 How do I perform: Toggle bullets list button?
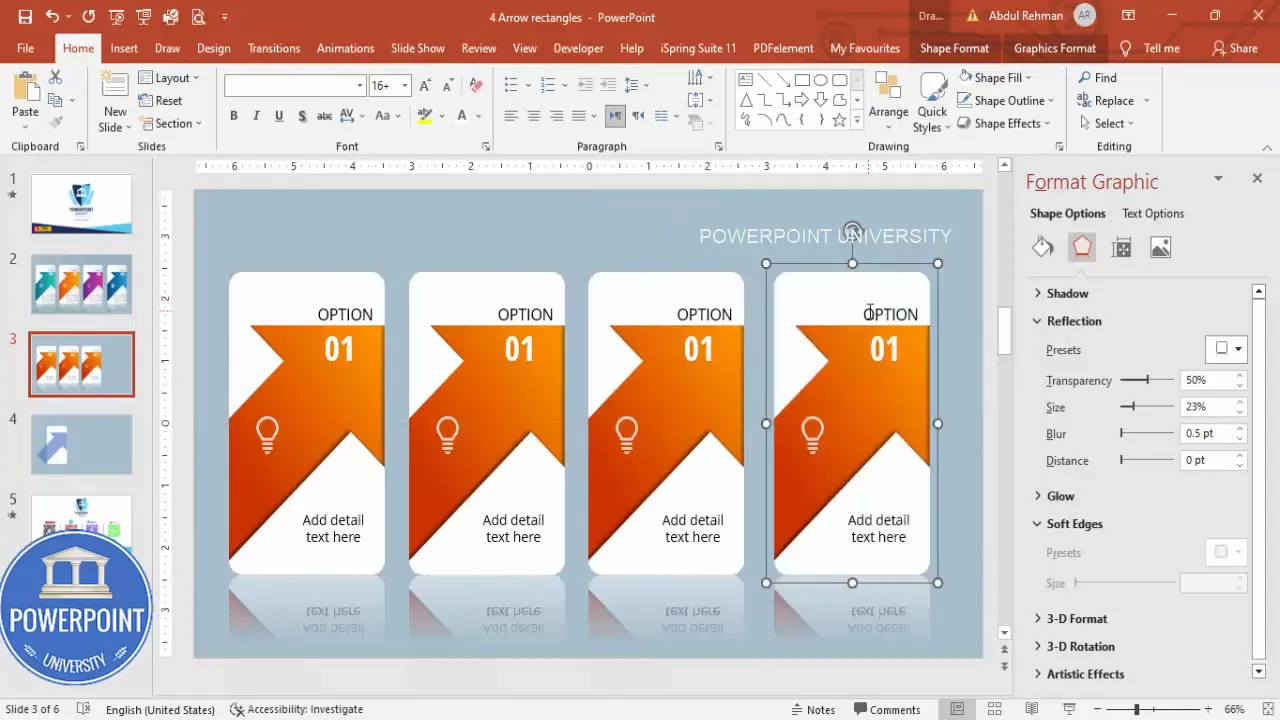coord(511,85)
